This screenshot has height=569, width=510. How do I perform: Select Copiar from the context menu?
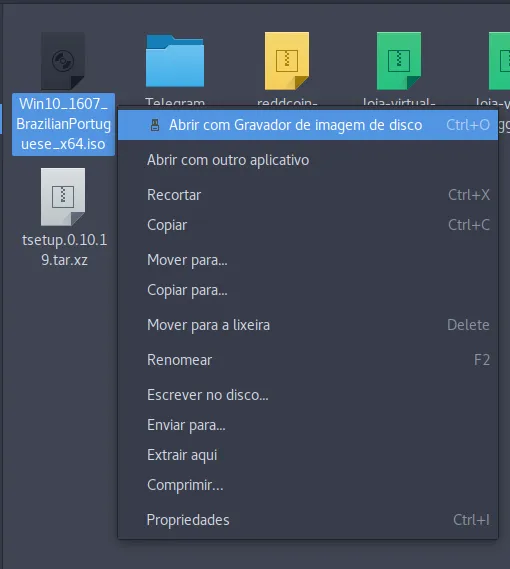(x=308, y=225)
